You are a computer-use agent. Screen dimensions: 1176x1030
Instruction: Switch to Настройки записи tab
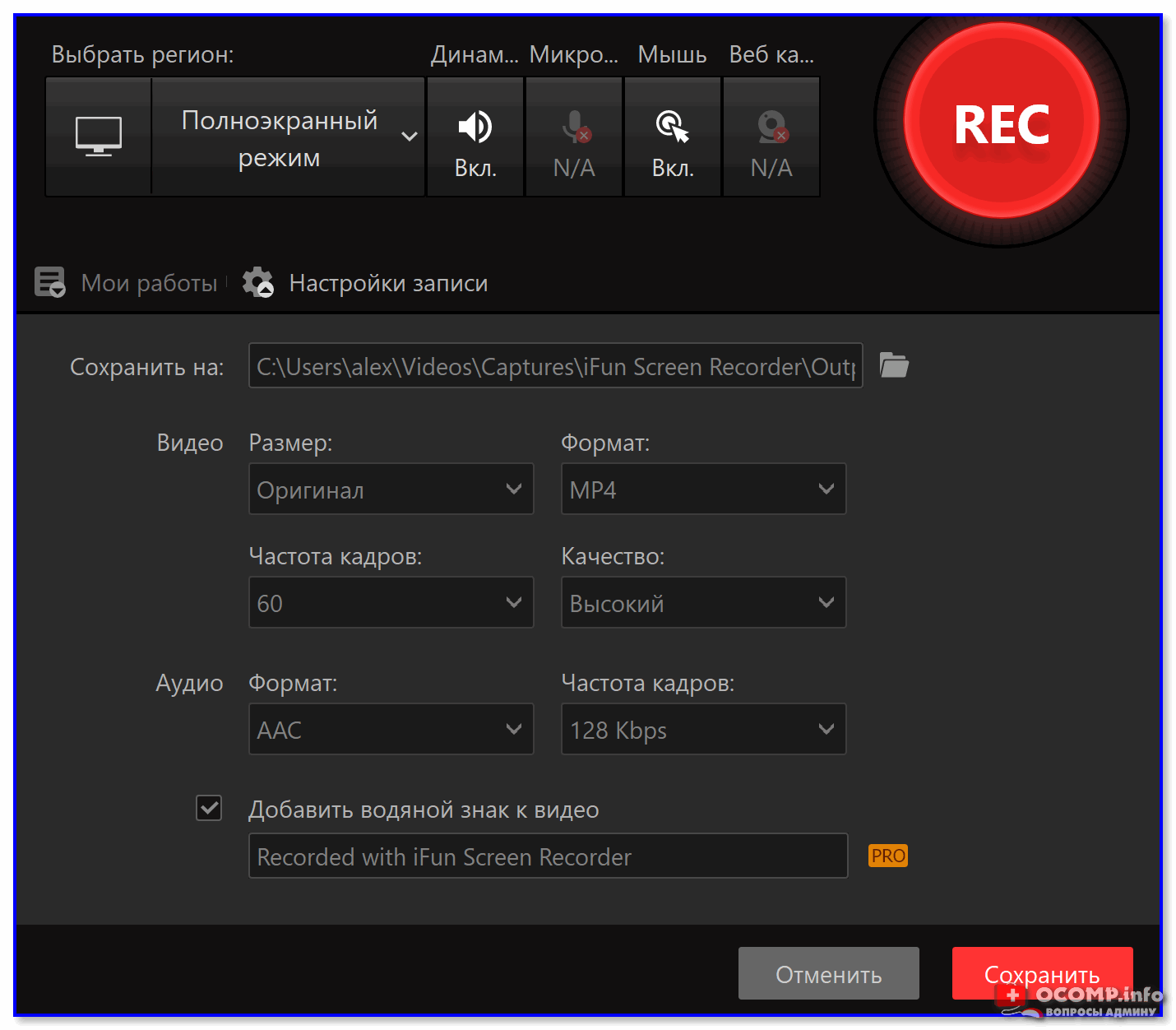pos(388,283)
